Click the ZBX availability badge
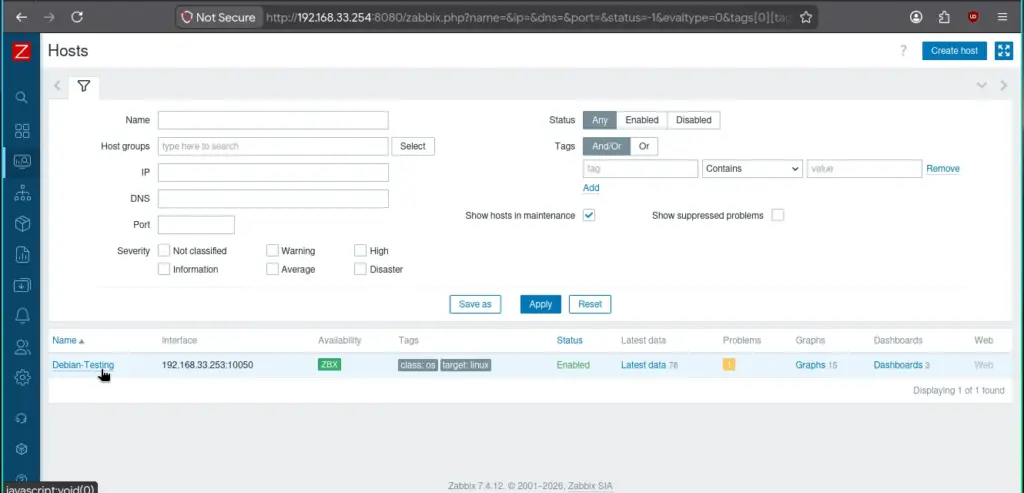Viewport: 1024px width, 493px height. (x=329, y=364)
